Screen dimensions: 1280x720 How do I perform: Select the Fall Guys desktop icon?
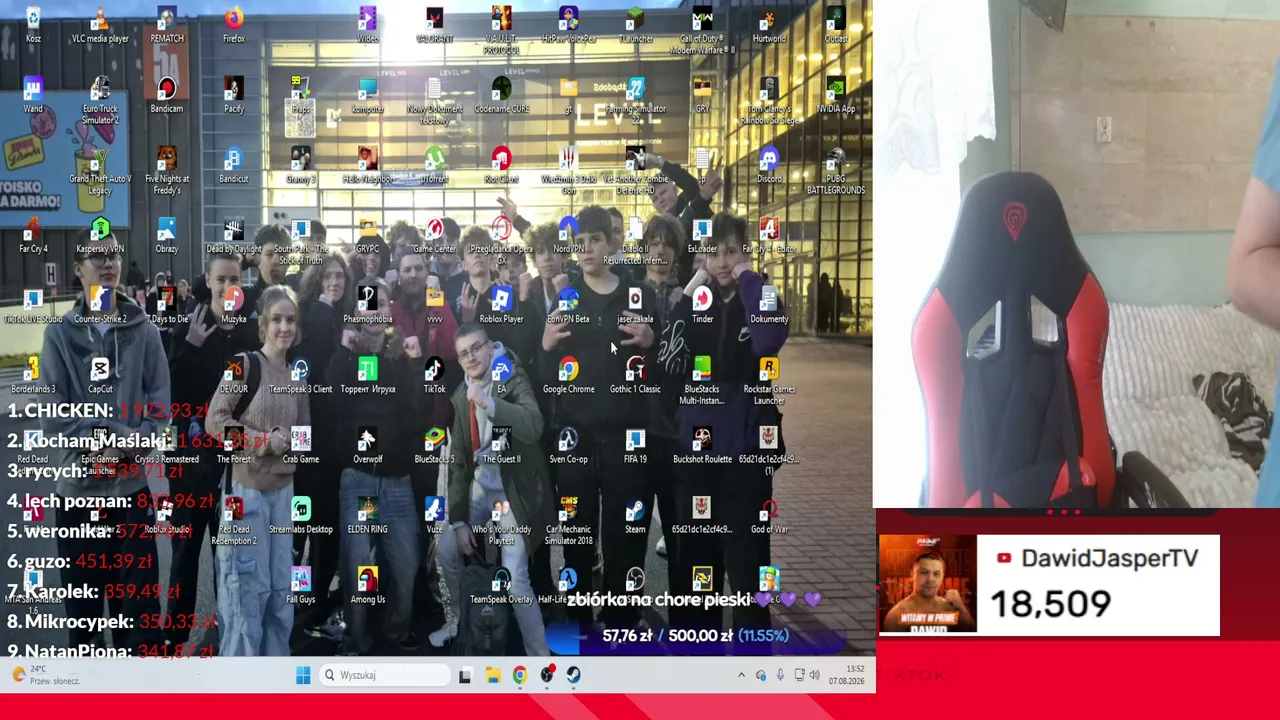[x=301, y=586]
